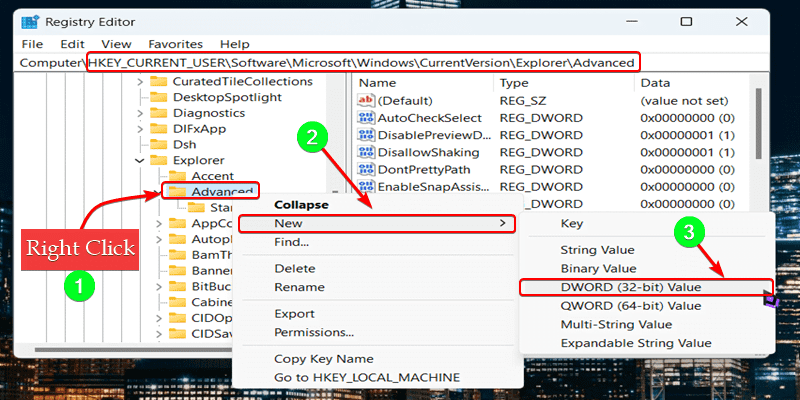Select the BamTh folder icon
This screenshot has height=400, width=800.
pyautogui.click(x=178, y=255)
